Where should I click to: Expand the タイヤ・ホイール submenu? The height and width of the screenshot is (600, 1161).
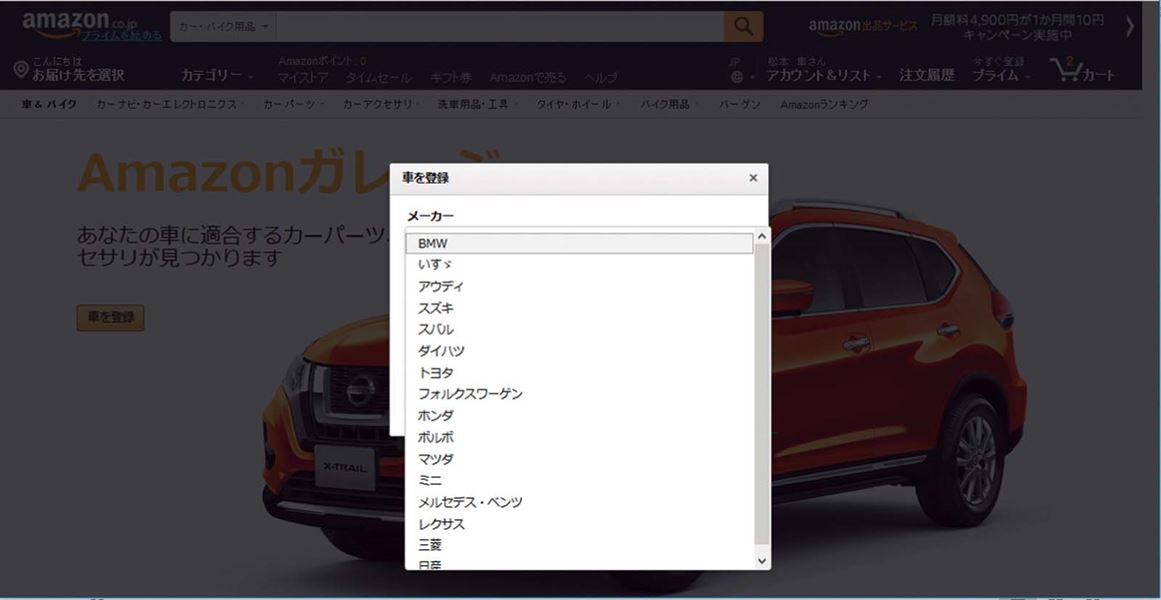tap(578, 104)
